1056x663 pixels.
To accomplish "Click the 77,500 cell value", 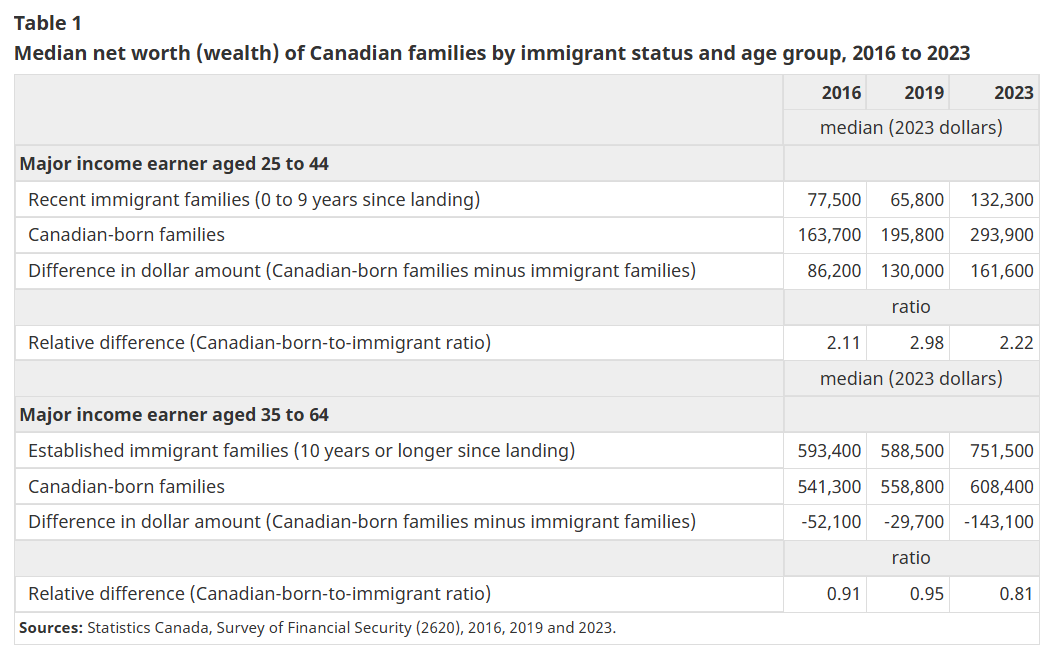I will coord(834,200).
